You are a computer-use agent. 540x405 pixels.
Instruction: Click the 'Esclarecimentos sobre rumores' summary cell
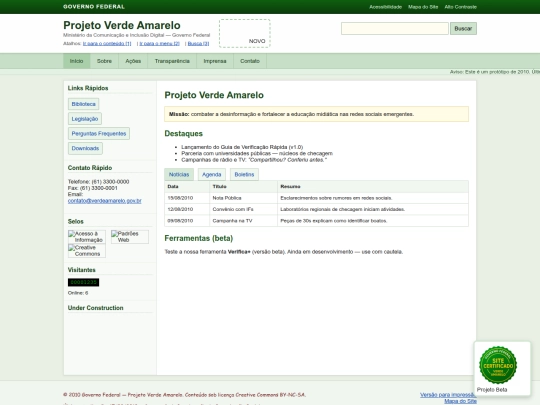(x=373, y=198)
